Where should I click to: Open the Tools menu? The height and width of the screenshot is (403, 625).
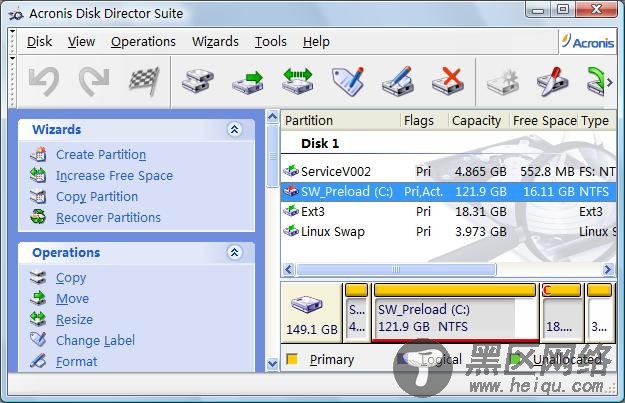pyautogui.click(x=271, y=41)
